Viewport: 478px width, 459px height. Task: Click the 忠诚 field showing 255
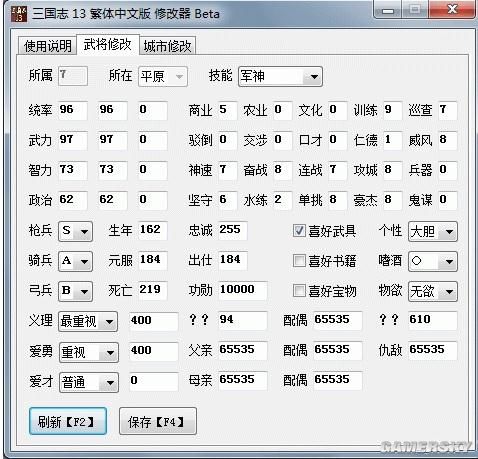pos(233,230)
